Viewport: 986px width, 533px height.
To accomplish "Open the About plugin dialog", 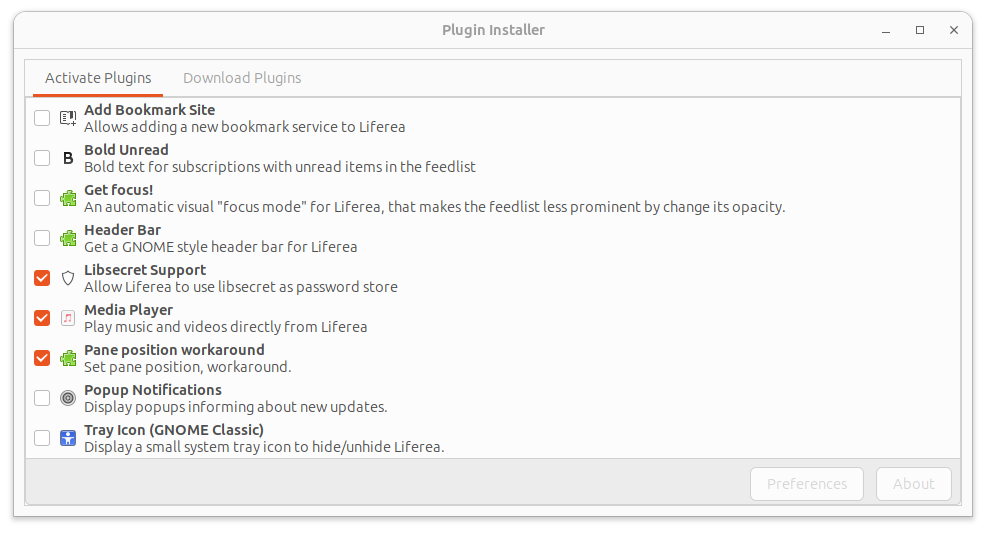I will click(913, 484).
